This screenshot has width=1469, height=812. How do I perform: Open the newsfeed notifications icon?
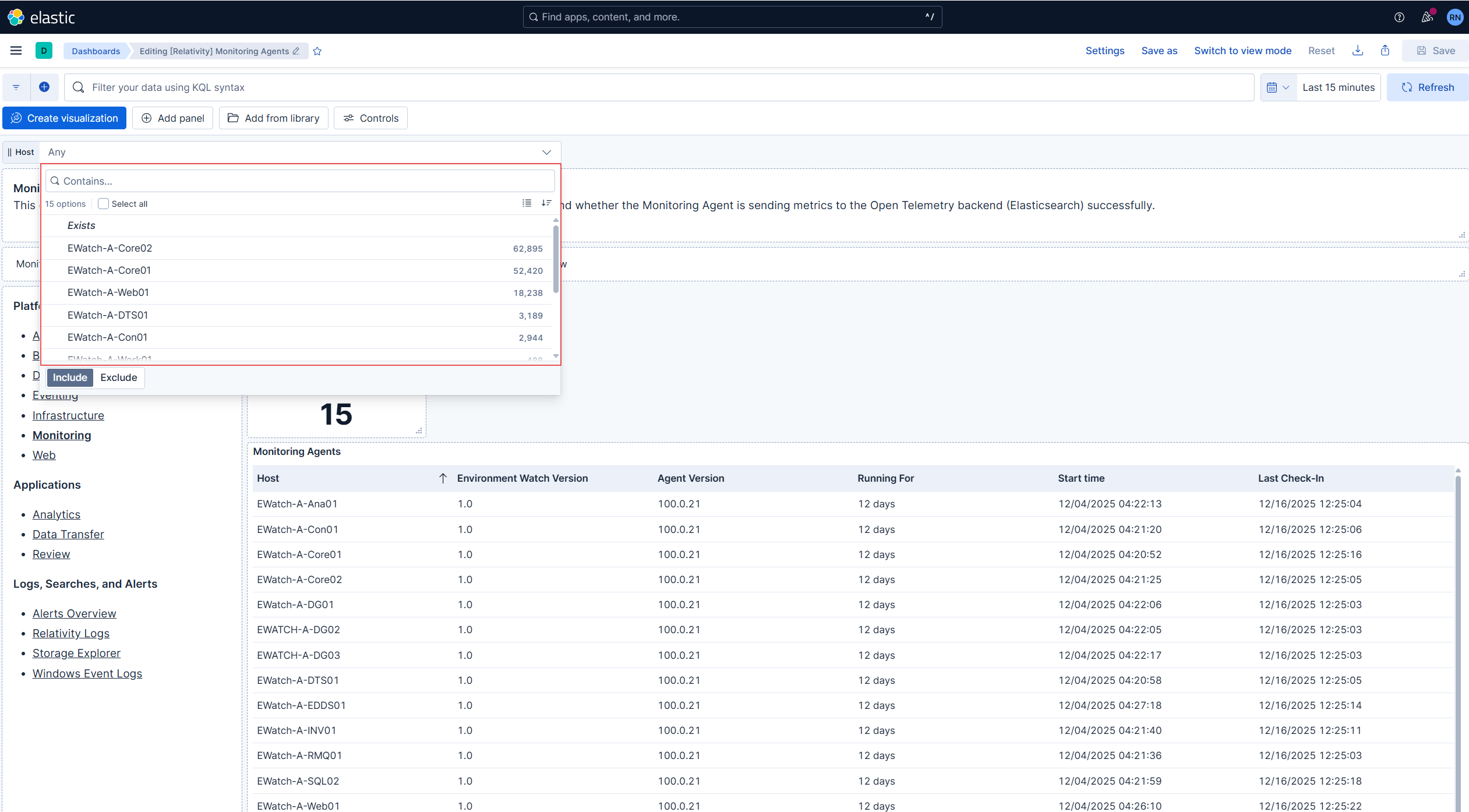point(1427,17)
